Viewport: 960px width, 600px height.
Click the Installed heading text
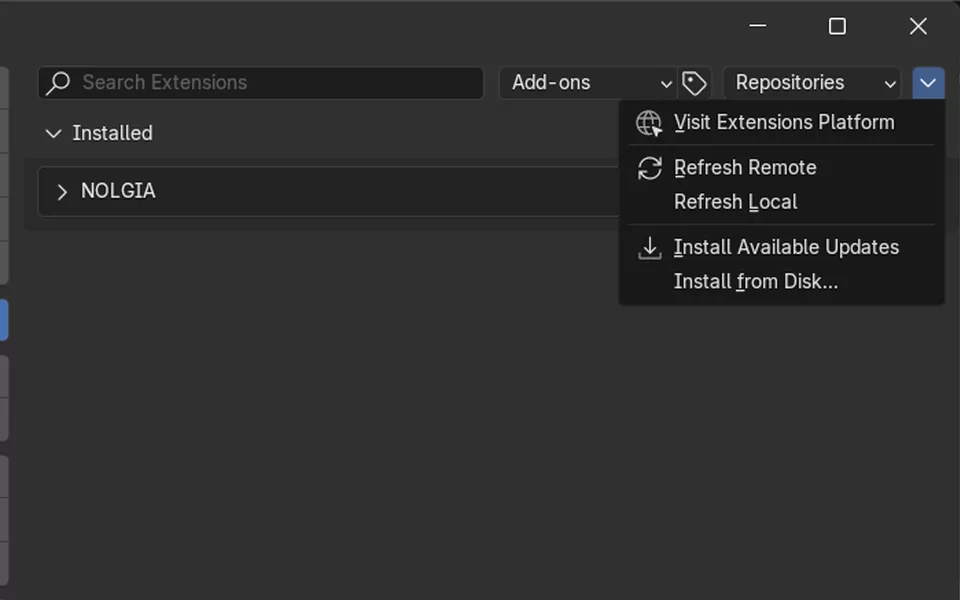[113, 133]
